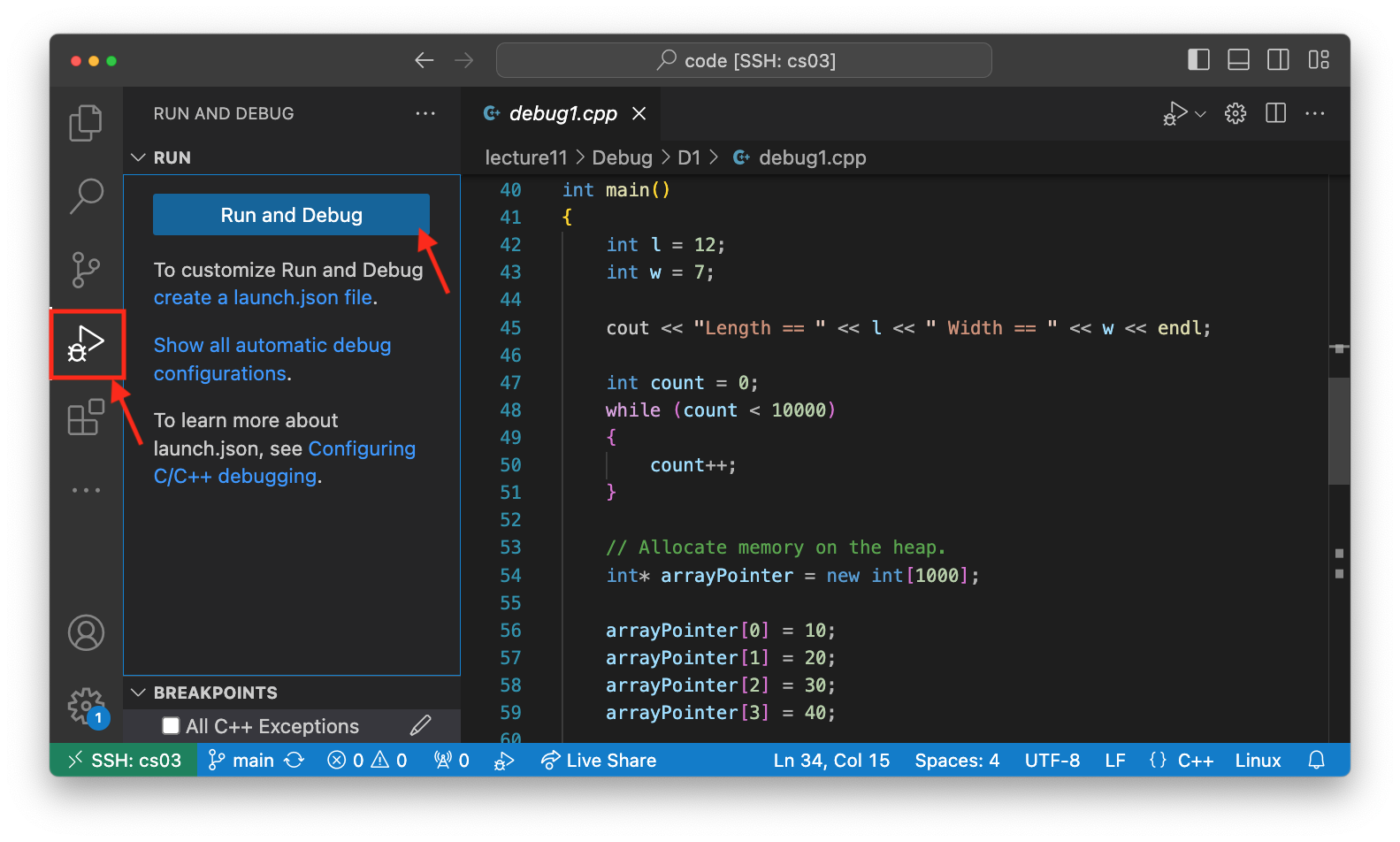This screenshot has height=842, width=1400.
Task: Click the command center search box
Action: click(744, 60)
